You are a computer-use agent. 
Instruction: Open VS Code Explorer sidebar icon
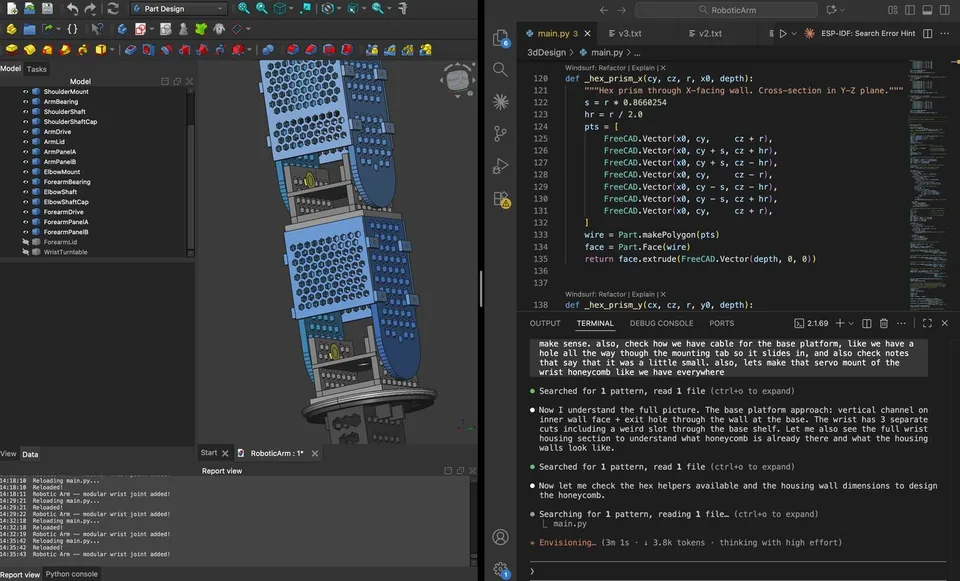click(500, 38)
